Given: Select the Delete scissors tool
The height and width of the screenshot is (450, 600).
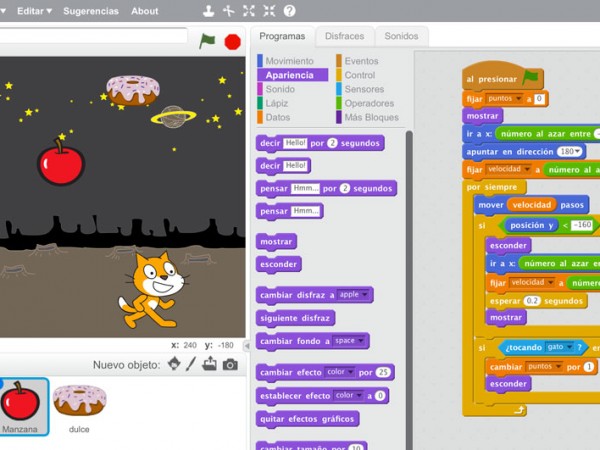Looking at the screenshot, I should point(229,11).
